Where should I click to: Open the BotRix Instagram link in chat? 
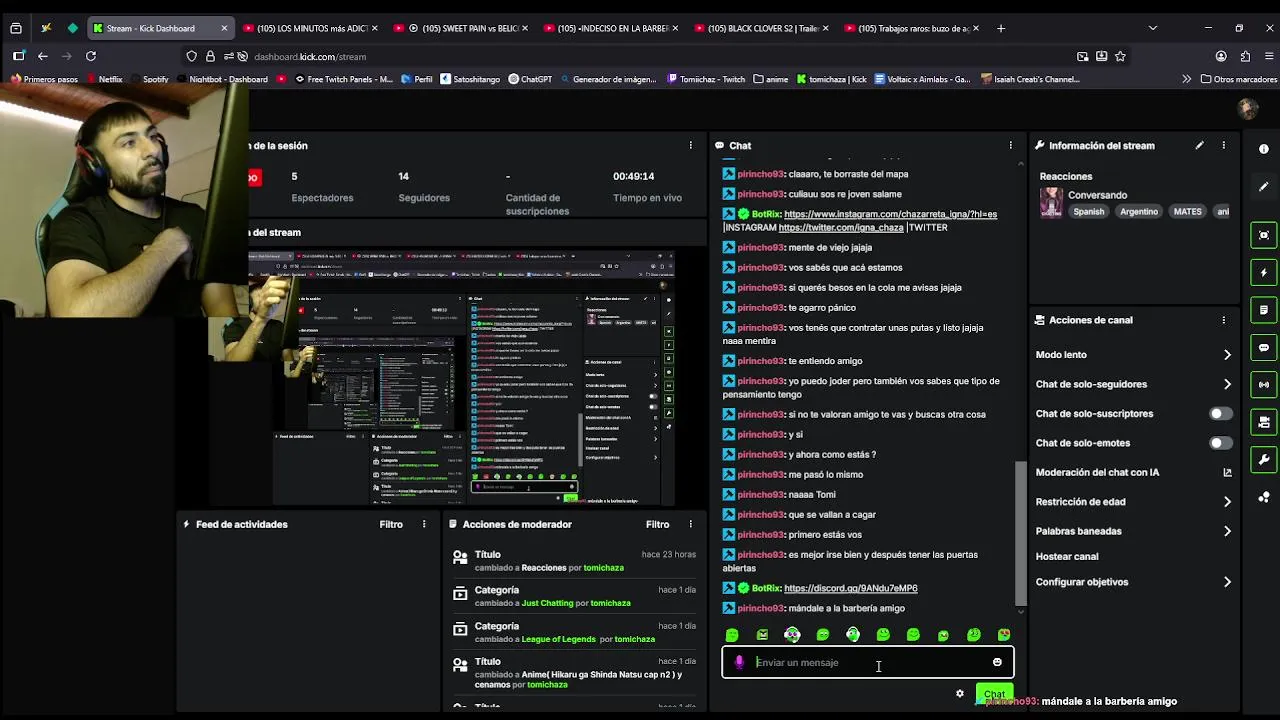890,214
